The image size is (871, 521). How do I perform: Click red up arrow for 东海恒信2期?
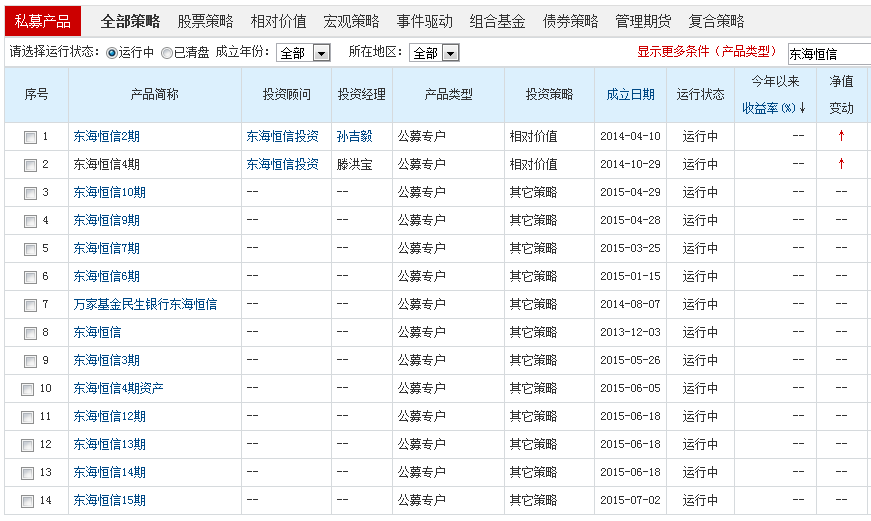click(841, 136)
